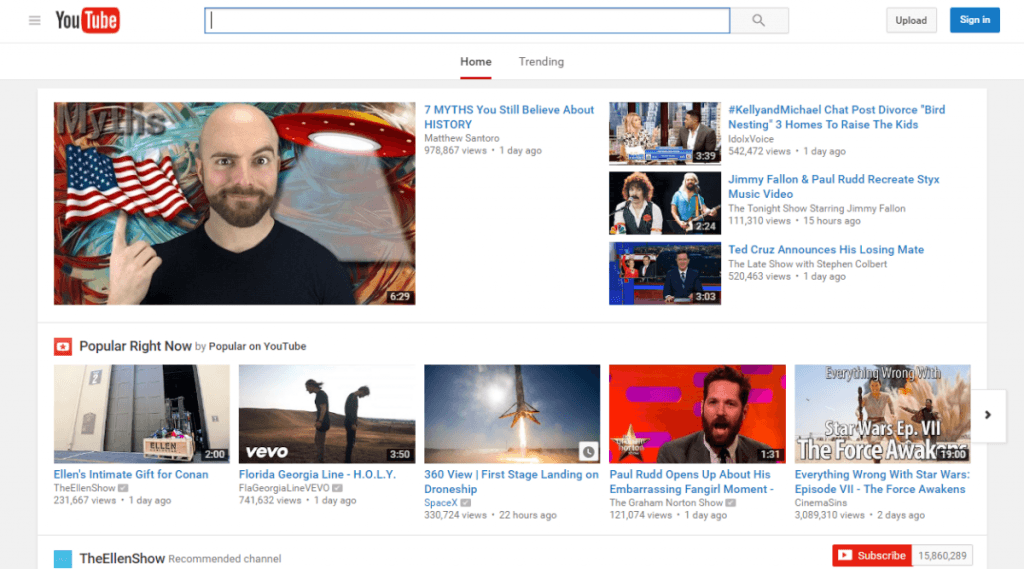Viewport: 1024px width, 569px height.
Task: Click the YouTube logo
Action: (87, 20)
